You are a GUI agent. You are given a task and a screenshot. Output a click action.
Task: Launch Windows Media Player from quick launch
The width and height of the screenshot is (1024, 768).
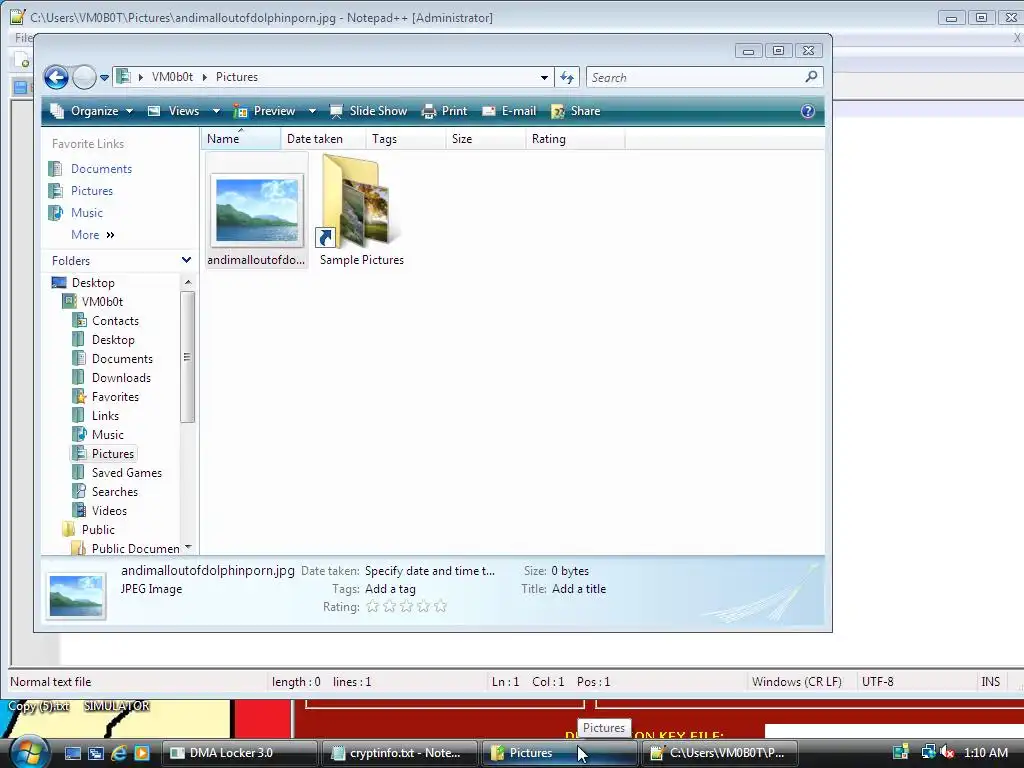click(142, 753)
